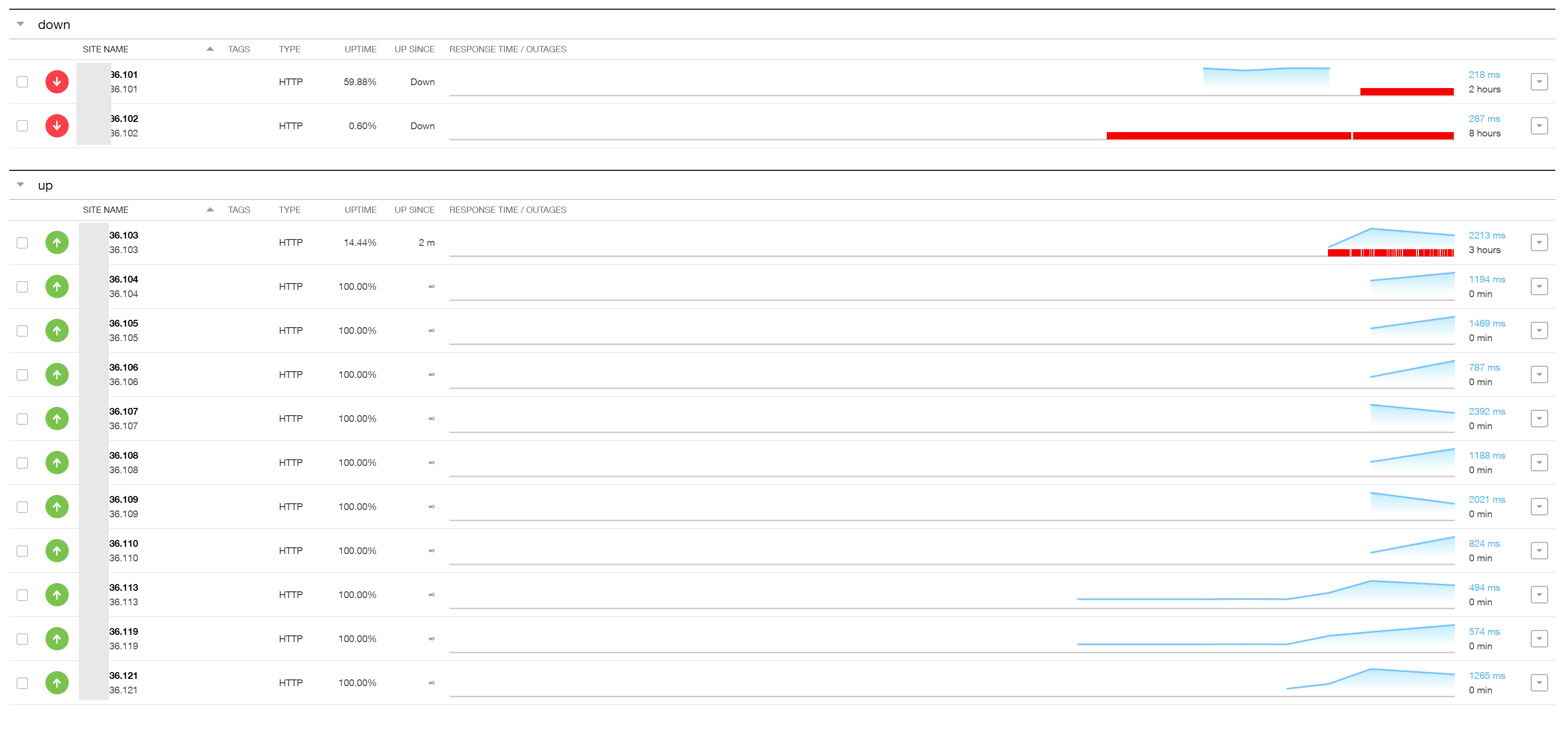Viewport: 1568px width, 735px height.
Task: Collapse the up group triangle
Action: tap(21, 185)
